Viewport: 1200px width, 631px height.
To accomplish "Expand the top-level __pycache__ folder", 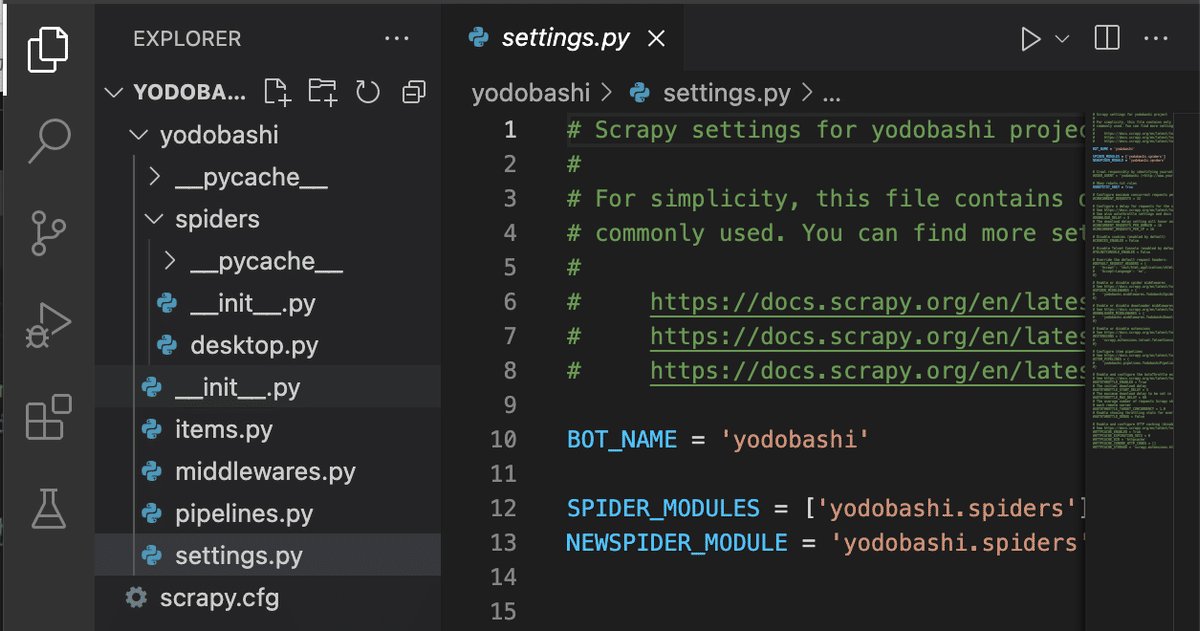I will click(x=154, y=177).
